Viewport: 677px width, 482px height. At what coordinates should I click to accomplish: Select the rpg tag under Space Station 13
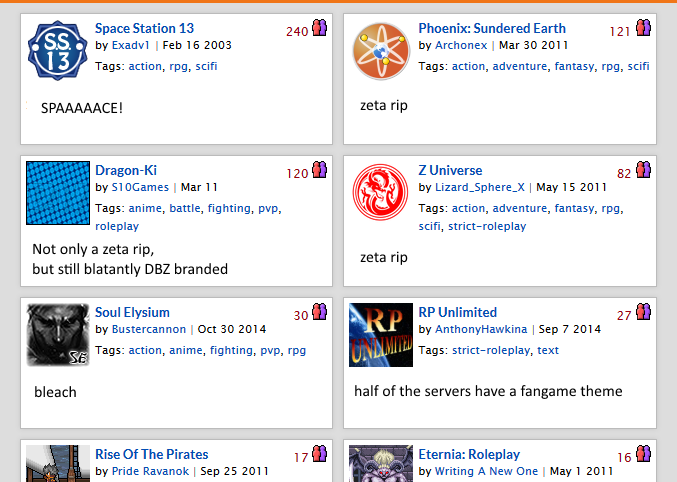pos(178,67)
